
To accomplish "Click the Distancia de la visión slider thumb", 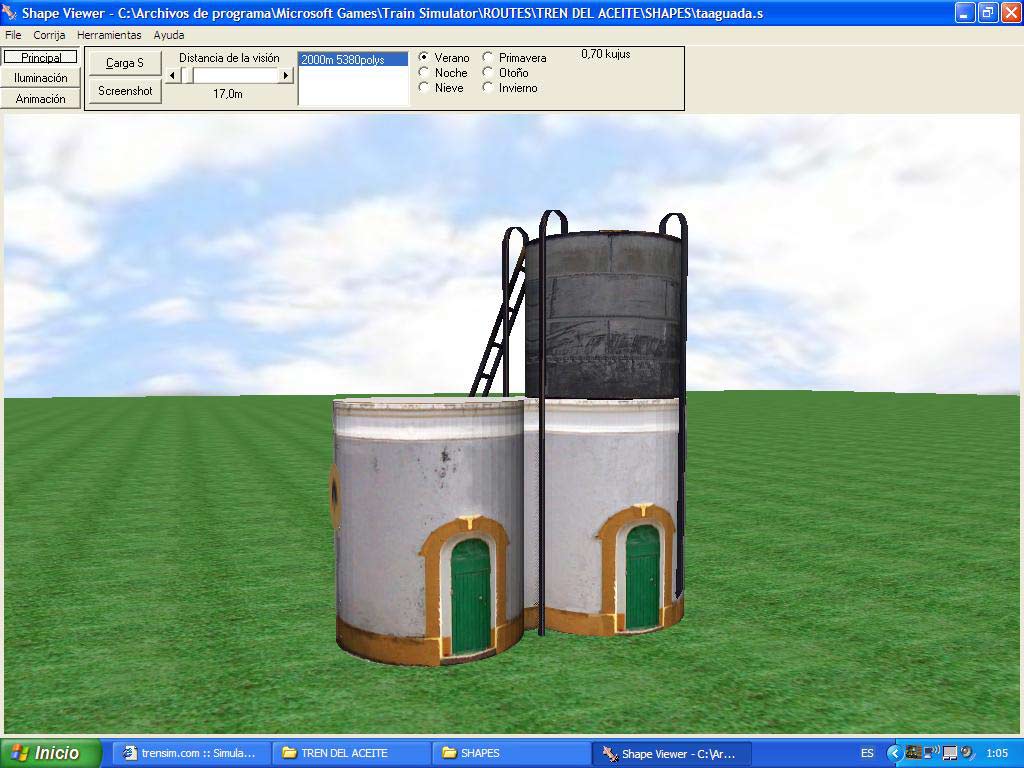I will pos(187,75).
